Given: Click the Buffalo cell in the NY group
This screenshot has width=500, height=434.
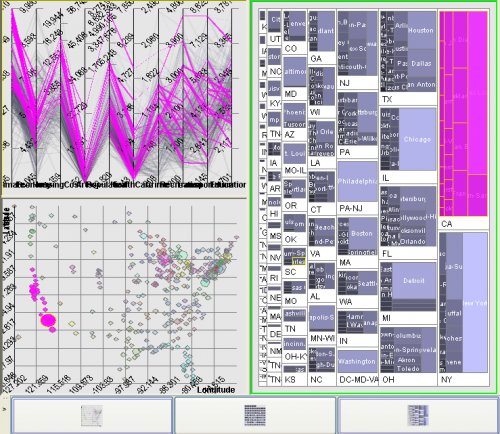Looking at the screenshot, I should [x=454, y=314].
